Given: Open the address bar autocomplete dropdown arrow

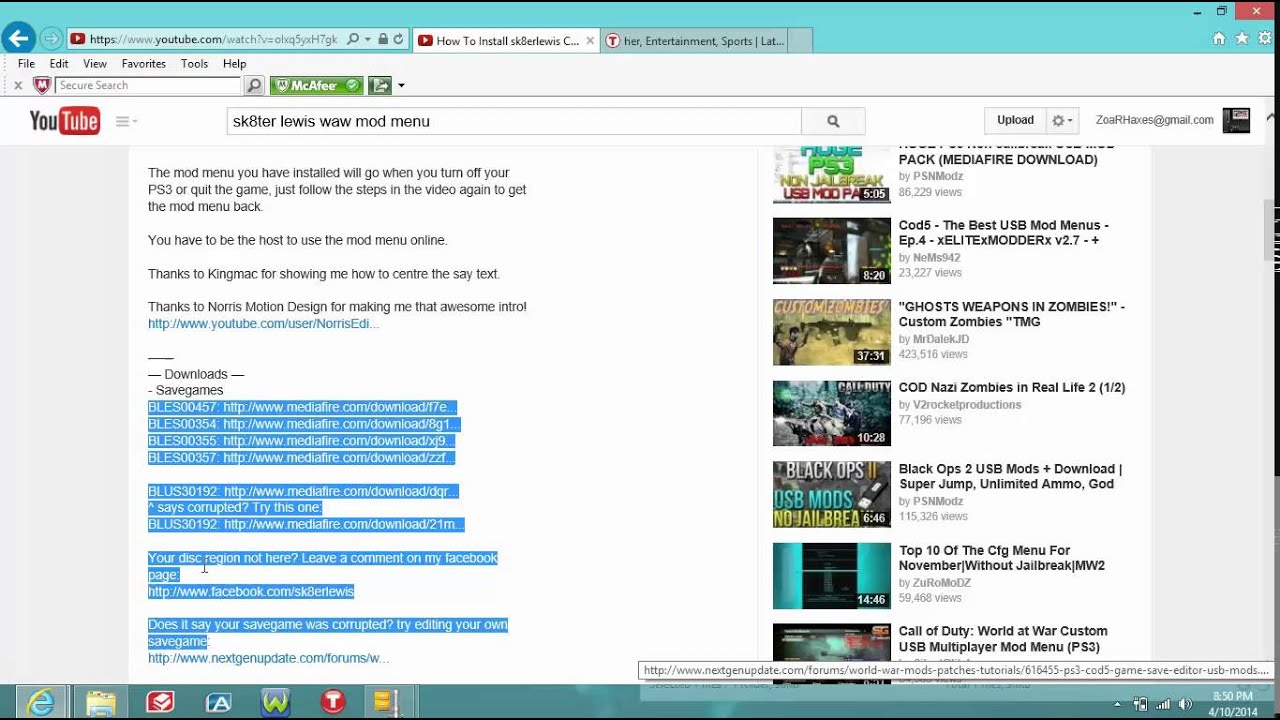Looking at the screenshot, I should [x=368, y=40].
